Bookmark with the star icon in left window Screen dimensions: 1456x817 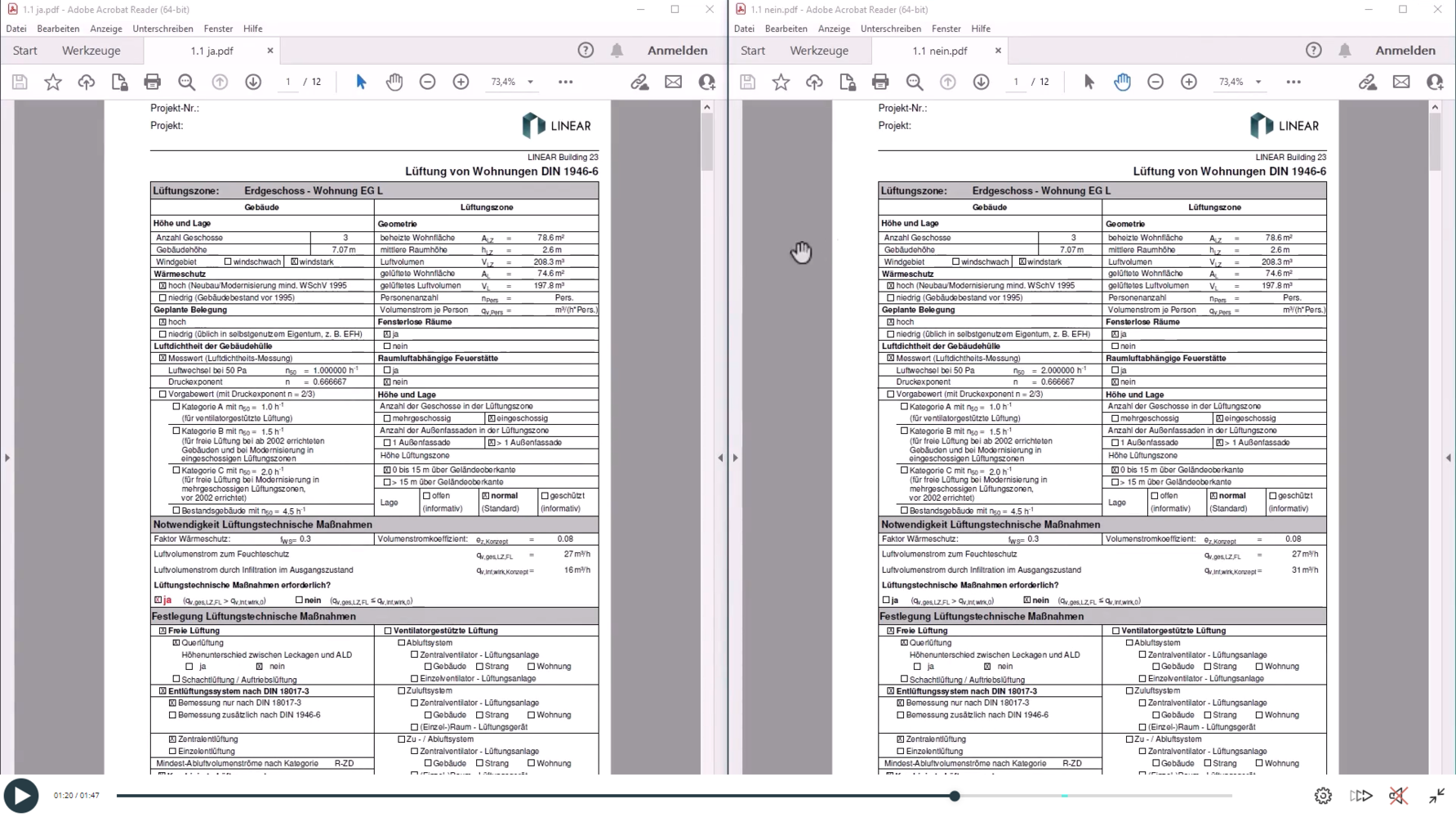(53, 82)
